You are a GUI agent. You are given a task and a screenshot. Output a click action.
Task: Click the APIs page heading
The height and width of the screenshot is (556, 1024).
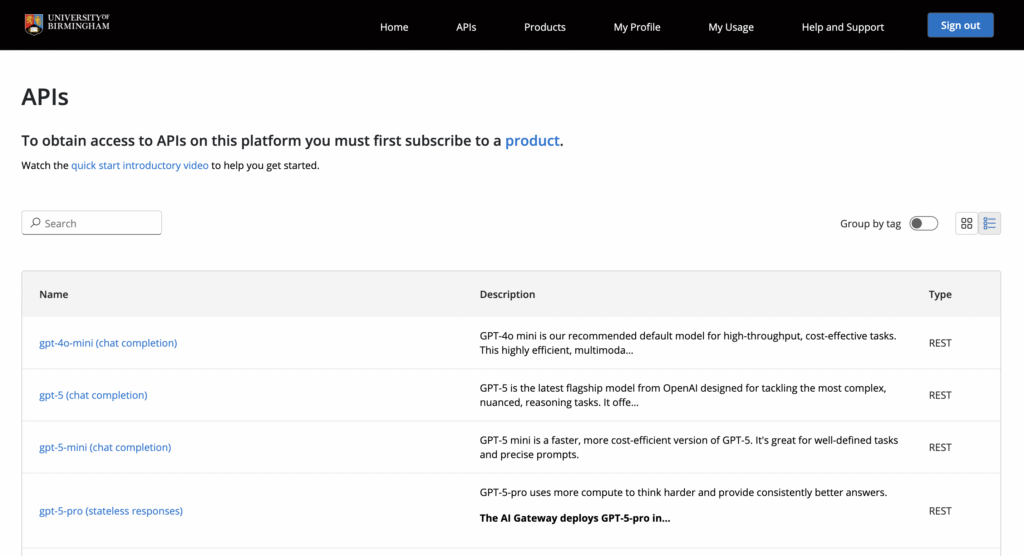[x=44, y=97]
